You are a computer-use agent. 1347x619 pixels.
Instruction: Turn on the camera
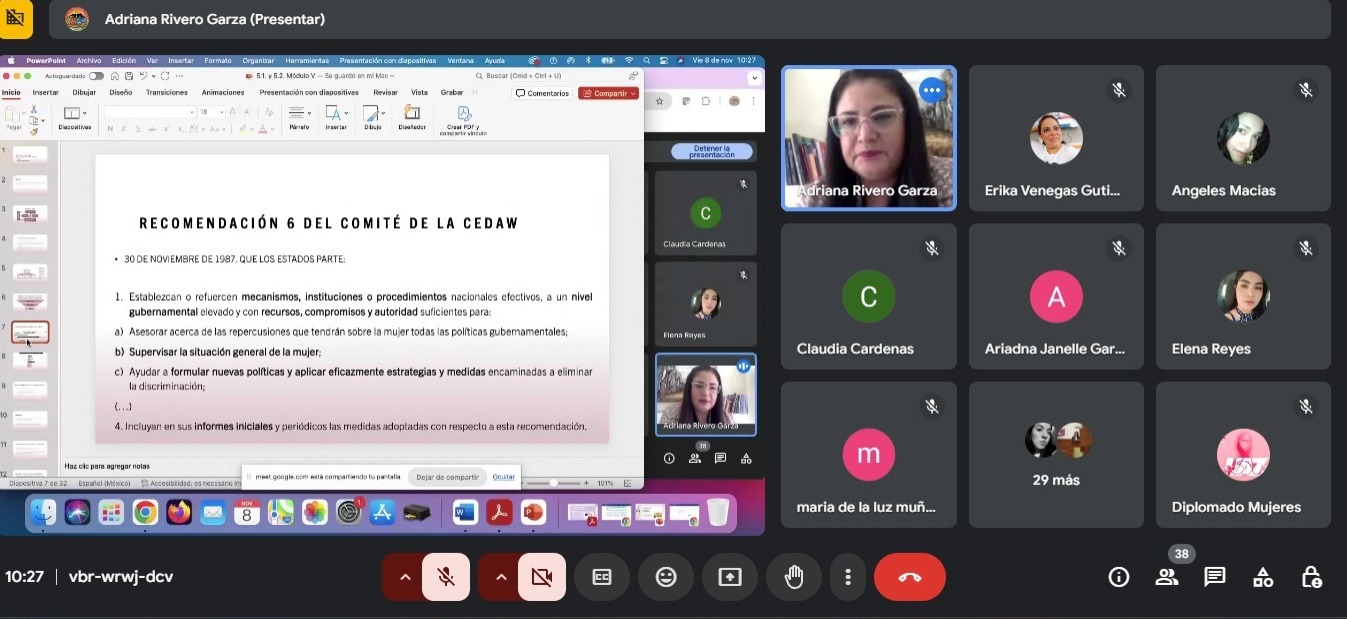point(542,577)
